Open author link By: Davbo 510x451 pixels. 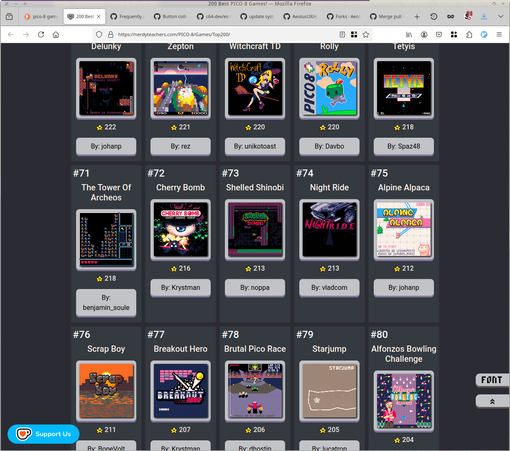click(x=329, y=146)
